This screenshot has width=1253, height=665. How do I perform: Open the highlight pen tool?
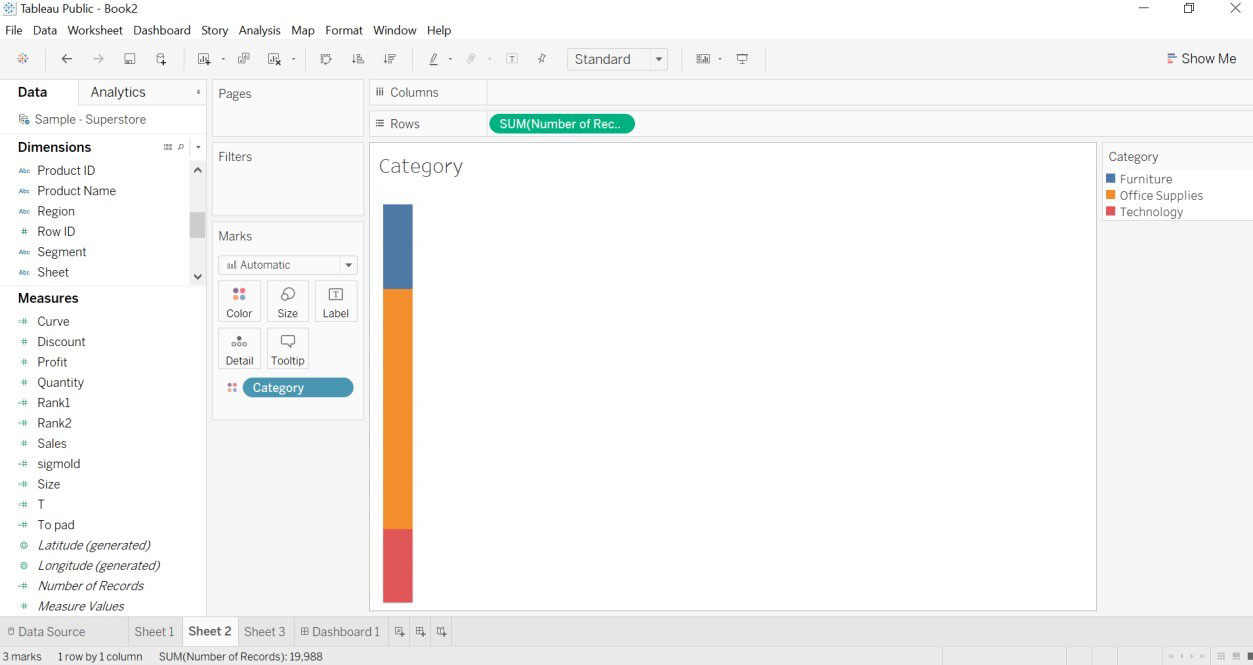(433, 59)
